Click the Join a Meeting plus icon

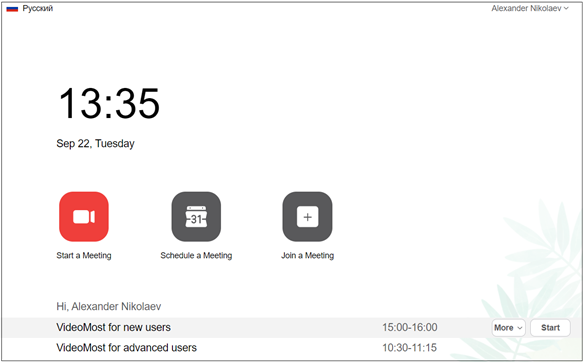307,217
